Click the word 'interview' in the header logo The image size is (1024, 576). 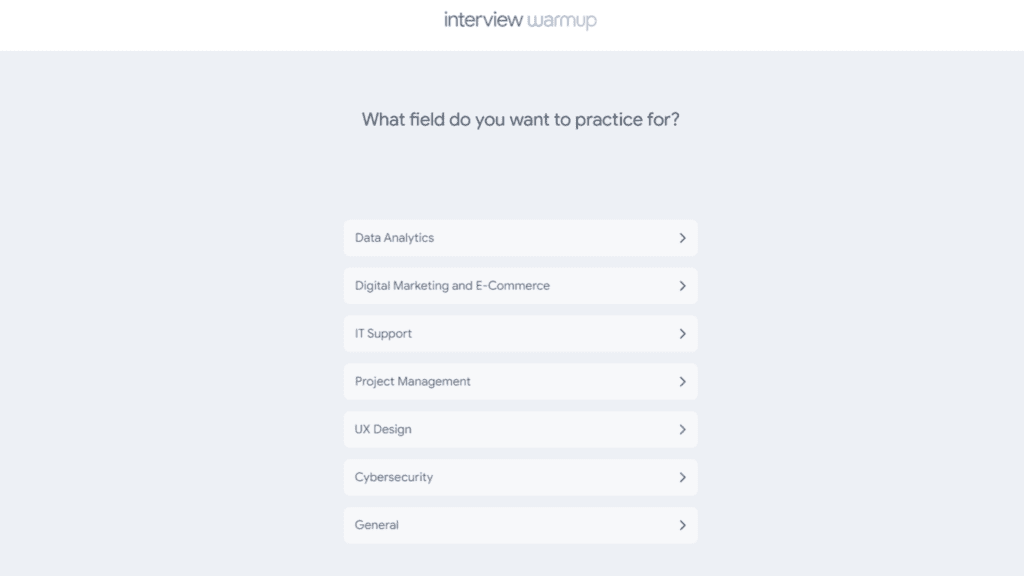click(x=480, y=19)
